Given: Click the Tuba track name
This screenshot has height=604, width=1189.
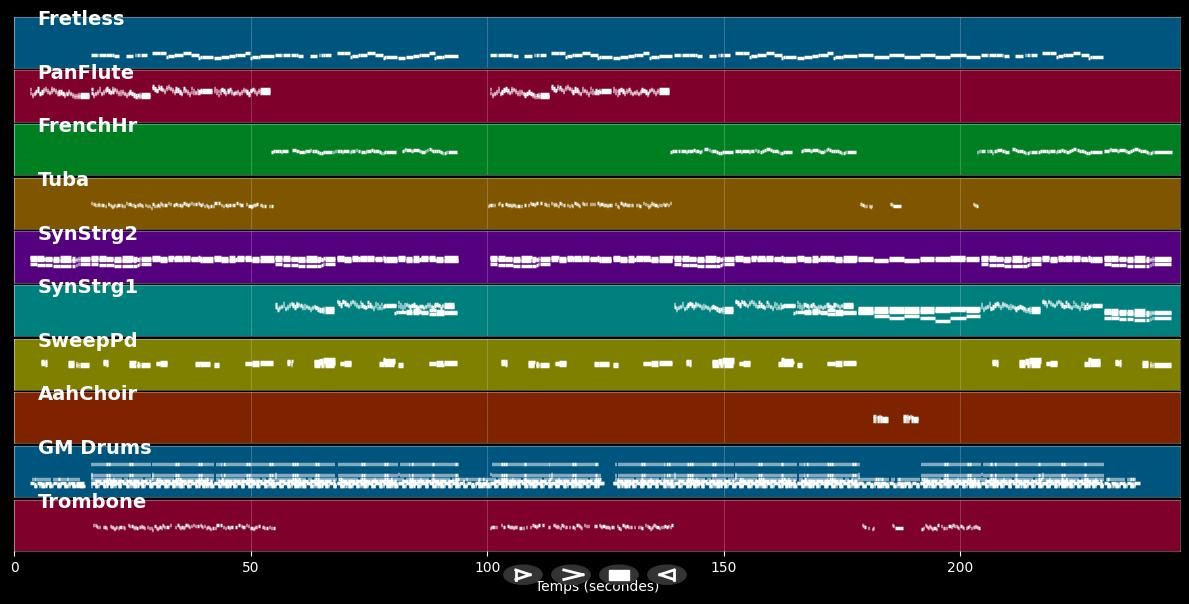Looking at the screenshot, I should tap(63, 180).
